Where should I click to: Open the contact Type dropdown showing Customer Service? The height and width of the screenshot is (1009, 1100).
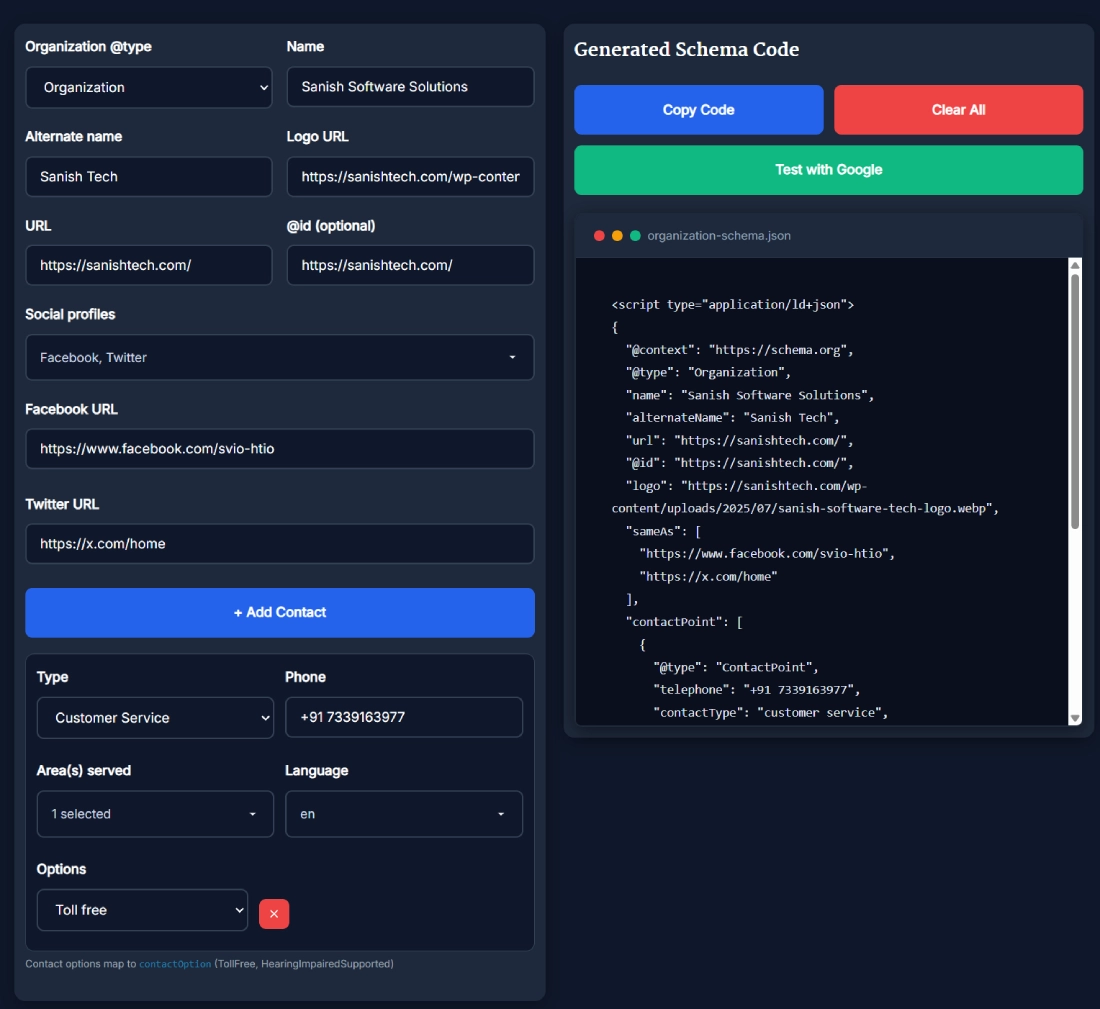coord(155,717)
